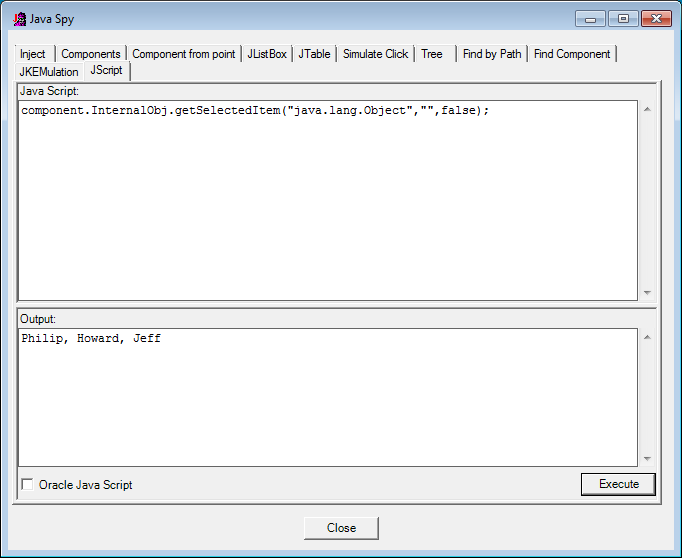The image size is (682, 558).
Task: Open the Component from point tab
Action: coord(184,54)
